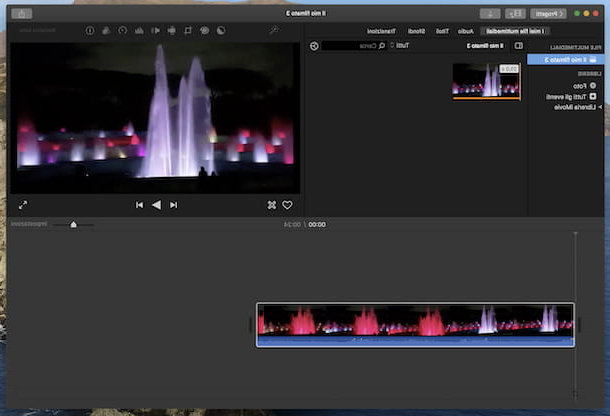Toggle the library sidebar list icon

(519, 46)
